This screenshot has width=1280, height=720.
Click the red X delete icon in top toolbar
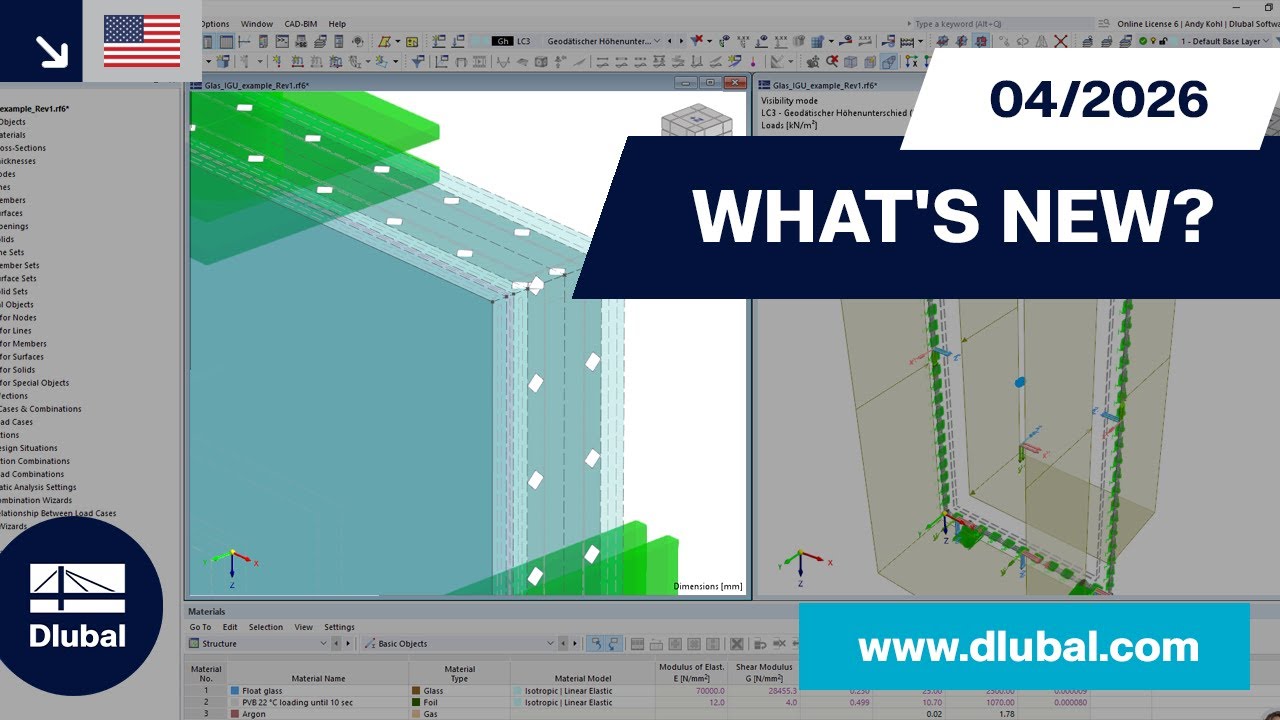pyautogui.click(x=1060, y=41)
